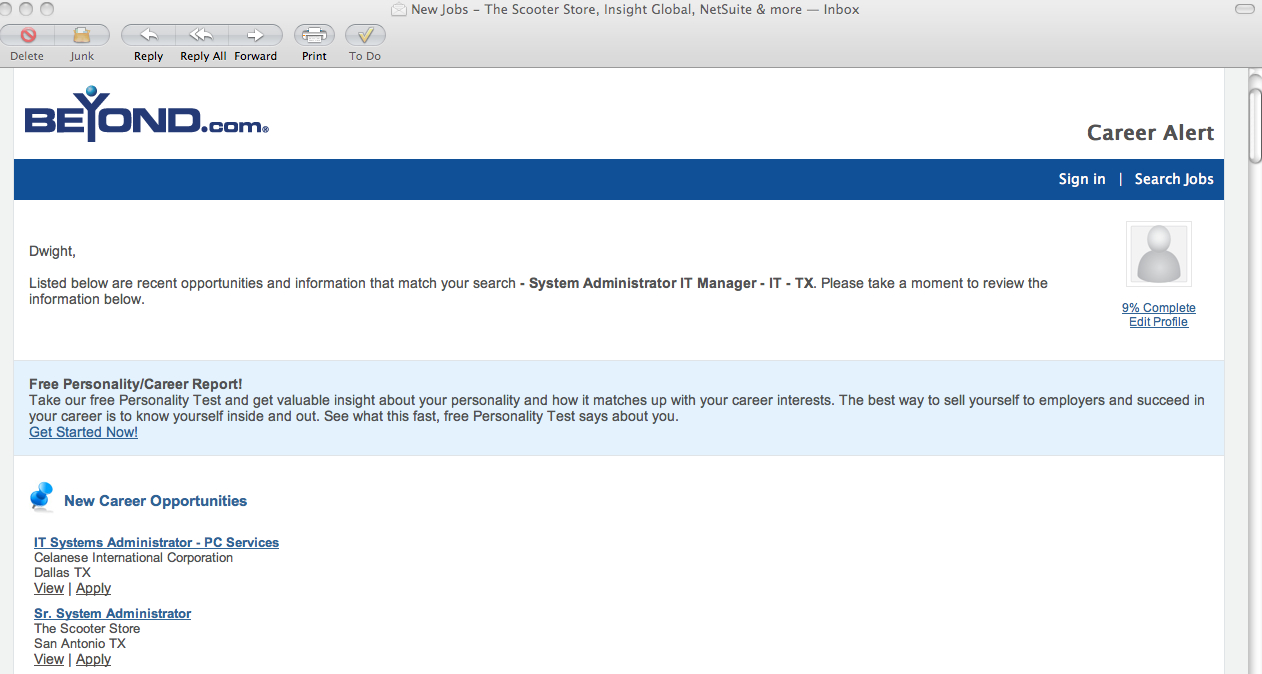Open the Sign in link
Viewport: 1262px width, 674px height.
1082,179
